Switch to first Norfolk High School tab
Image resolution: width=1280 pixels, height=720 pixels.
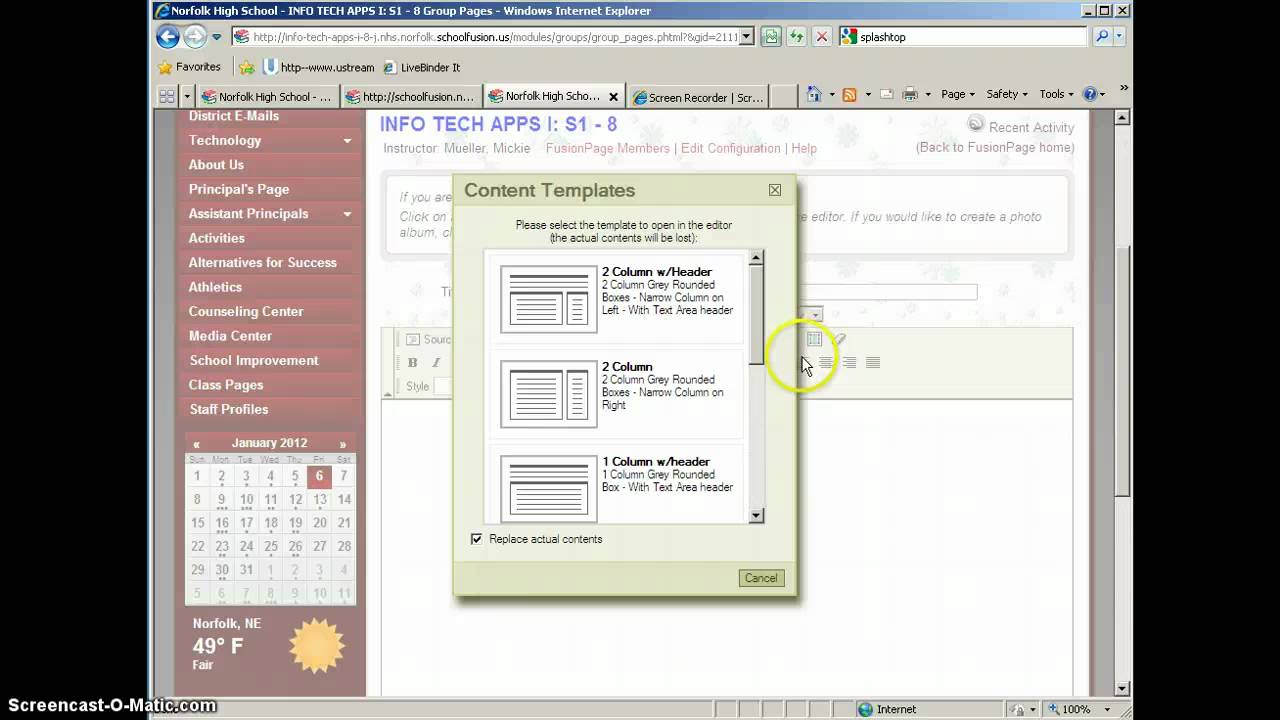(x=267, y=97)
